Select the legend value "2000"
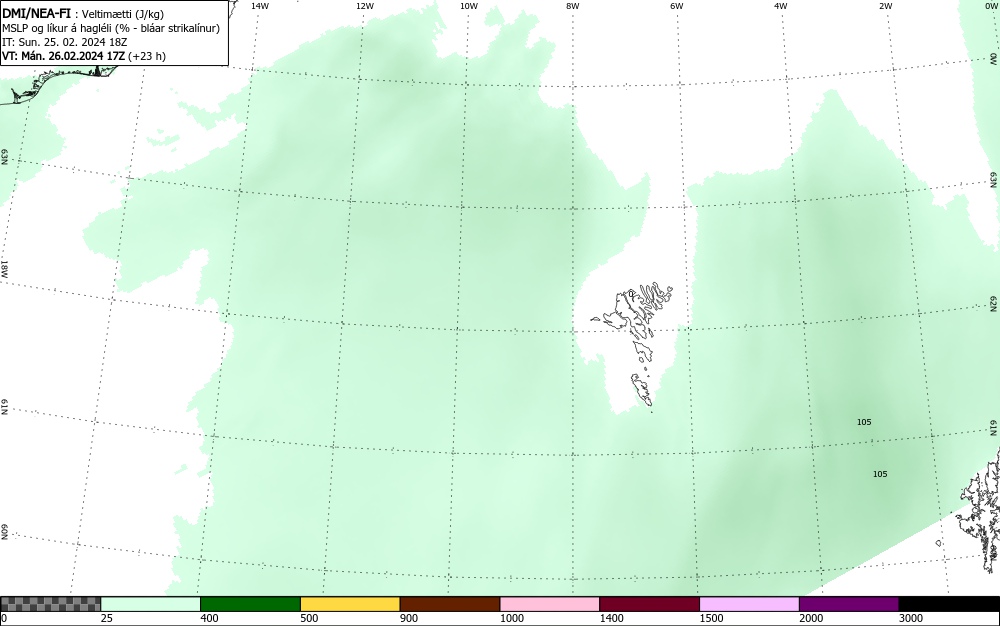Image resolution: width=1000 pixels, height=626 pixels. [x=811, y=618]
